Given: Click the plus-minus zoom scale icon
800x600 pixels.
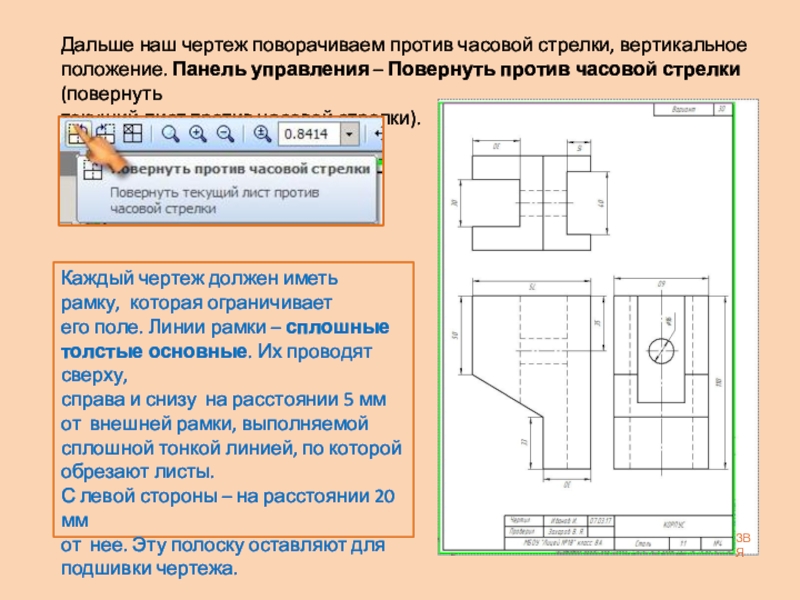Looking at the screenshot, I should click(x=262, y=134).
